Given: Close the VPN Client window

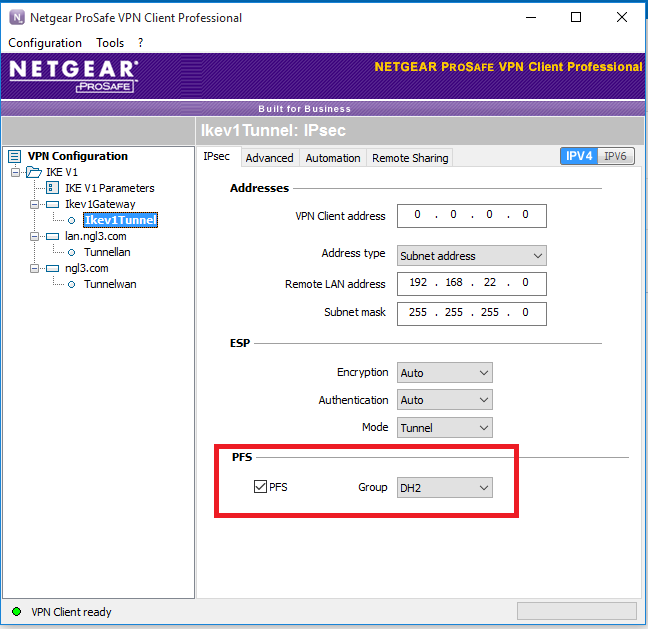Looking at the screenshot, I should pyautogui.click(x=622, y=17).
